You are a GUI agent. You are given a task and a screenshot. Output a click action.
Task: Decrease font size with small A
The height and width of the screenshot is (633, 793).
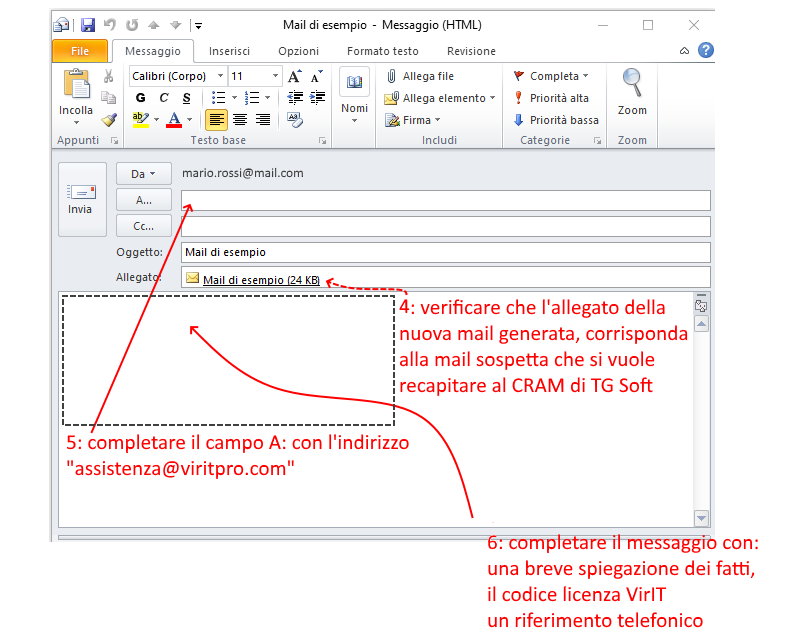tap(317, 76)
